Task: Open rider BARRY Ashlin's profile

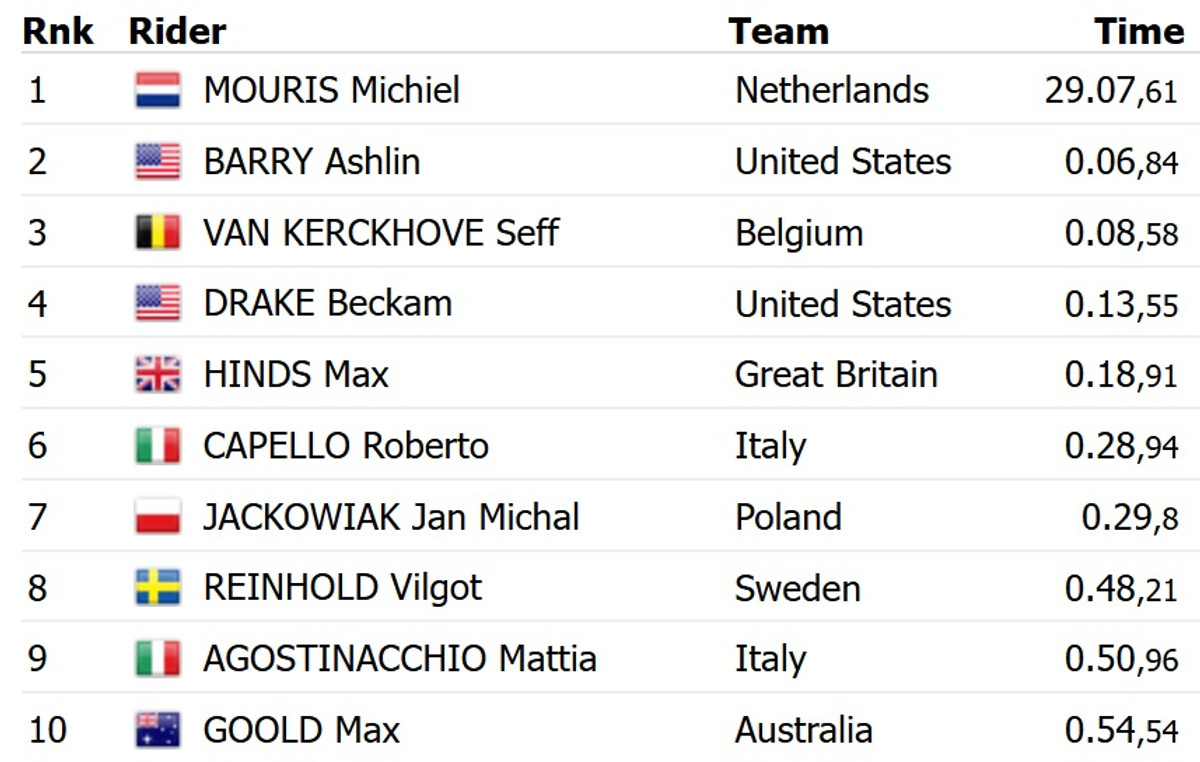Action: click(311, 161)
